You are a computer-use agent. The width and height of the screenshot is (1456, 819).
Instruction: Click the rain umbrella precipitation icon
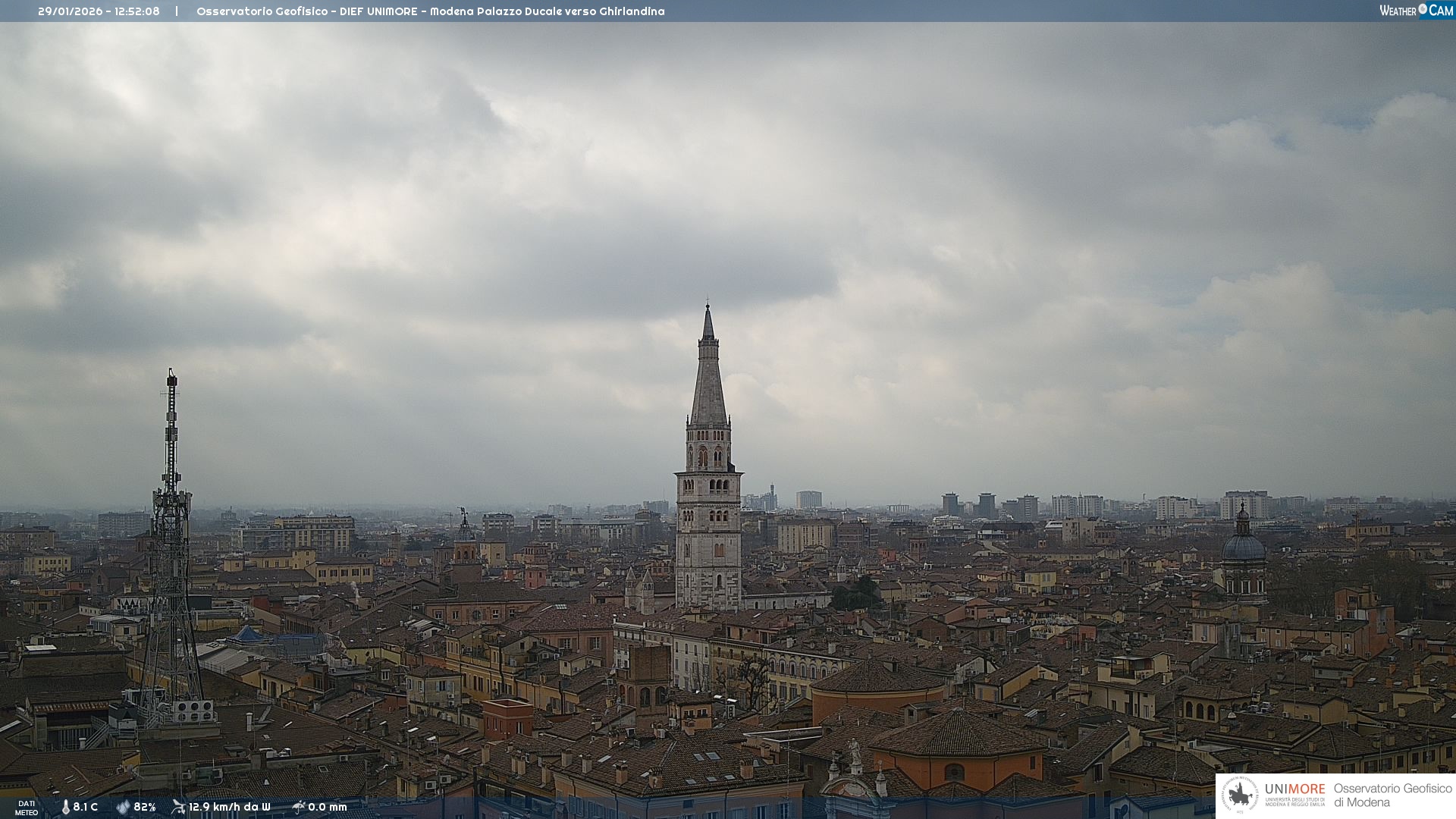pos(299,807)
